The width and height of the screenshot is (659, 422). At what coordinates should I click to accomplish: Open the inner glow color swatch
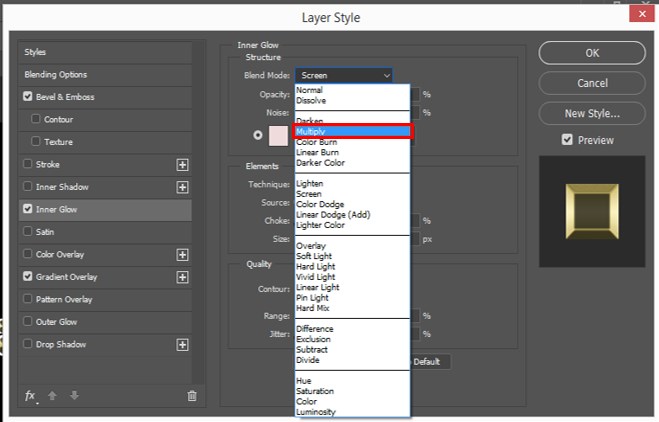pos(278,135)
